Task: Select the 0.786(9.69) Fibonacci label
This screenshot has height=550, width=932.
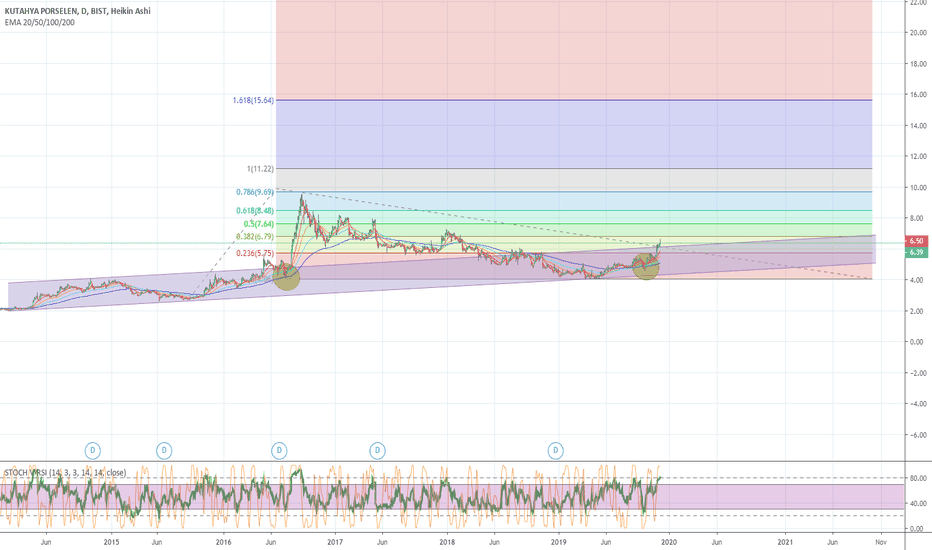Action: point(255,192)
